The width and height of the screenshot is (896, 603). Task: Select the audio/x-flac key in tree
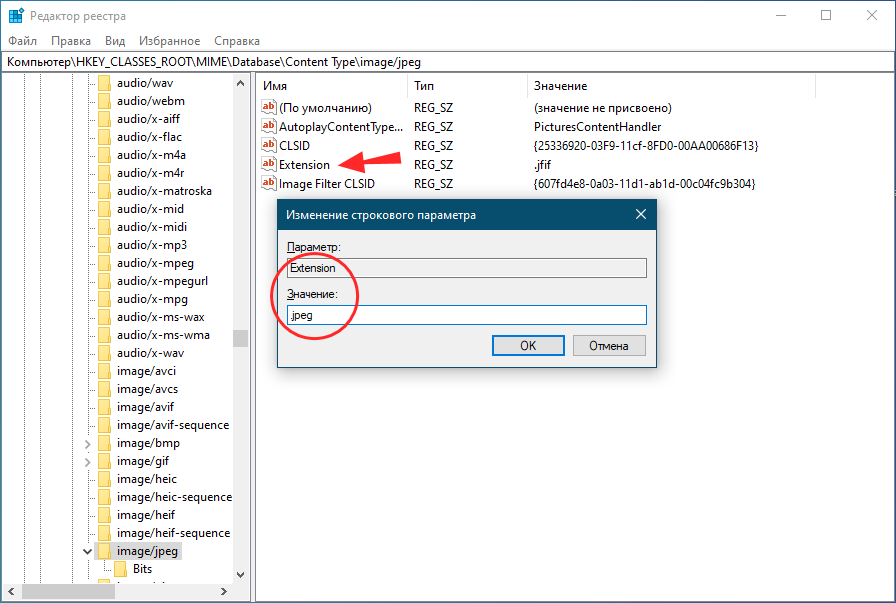point(149,137)
